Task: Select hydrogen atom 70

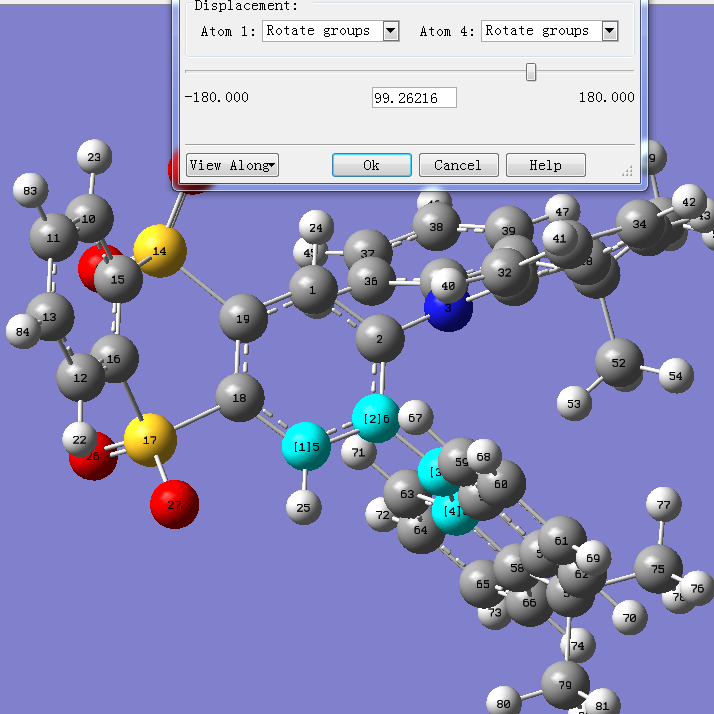Action: (x=630, y=617)
